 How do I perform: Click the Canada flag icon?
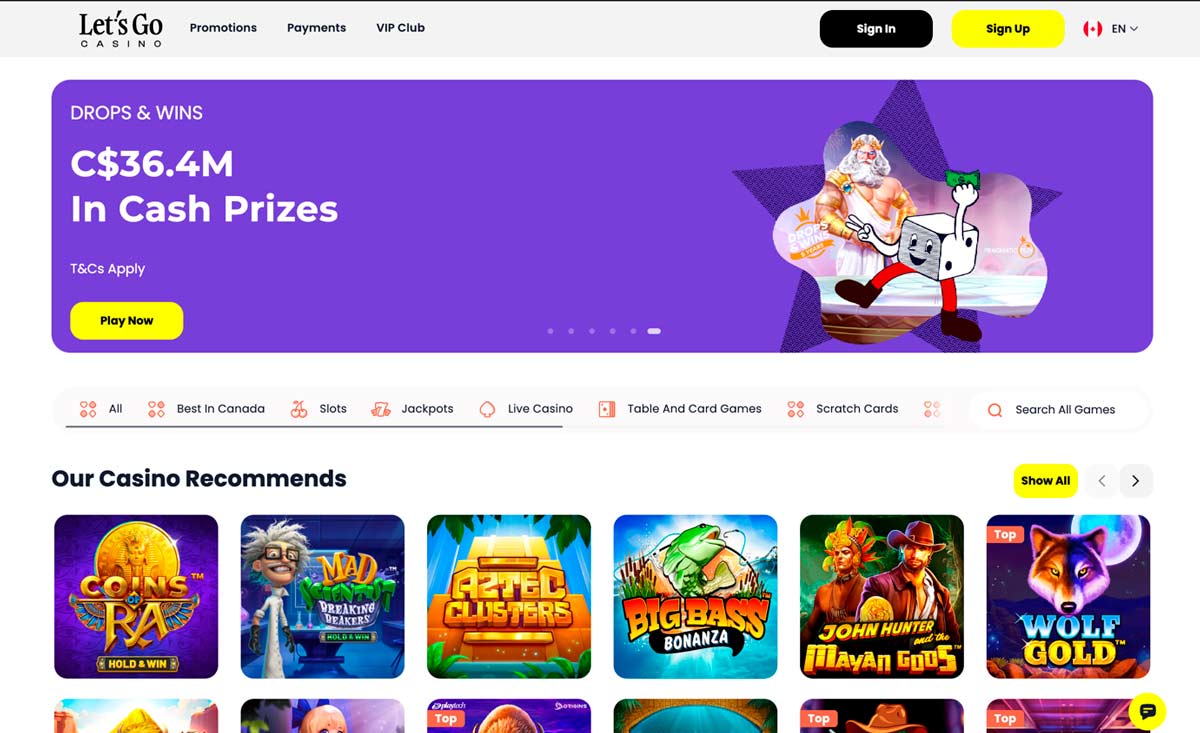(1092, 29)
